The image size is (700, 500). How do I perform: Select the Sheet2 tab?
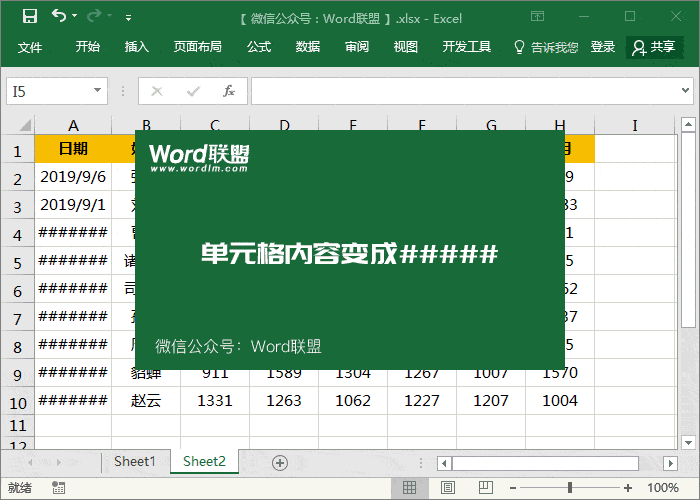click(x=204, y=461)
